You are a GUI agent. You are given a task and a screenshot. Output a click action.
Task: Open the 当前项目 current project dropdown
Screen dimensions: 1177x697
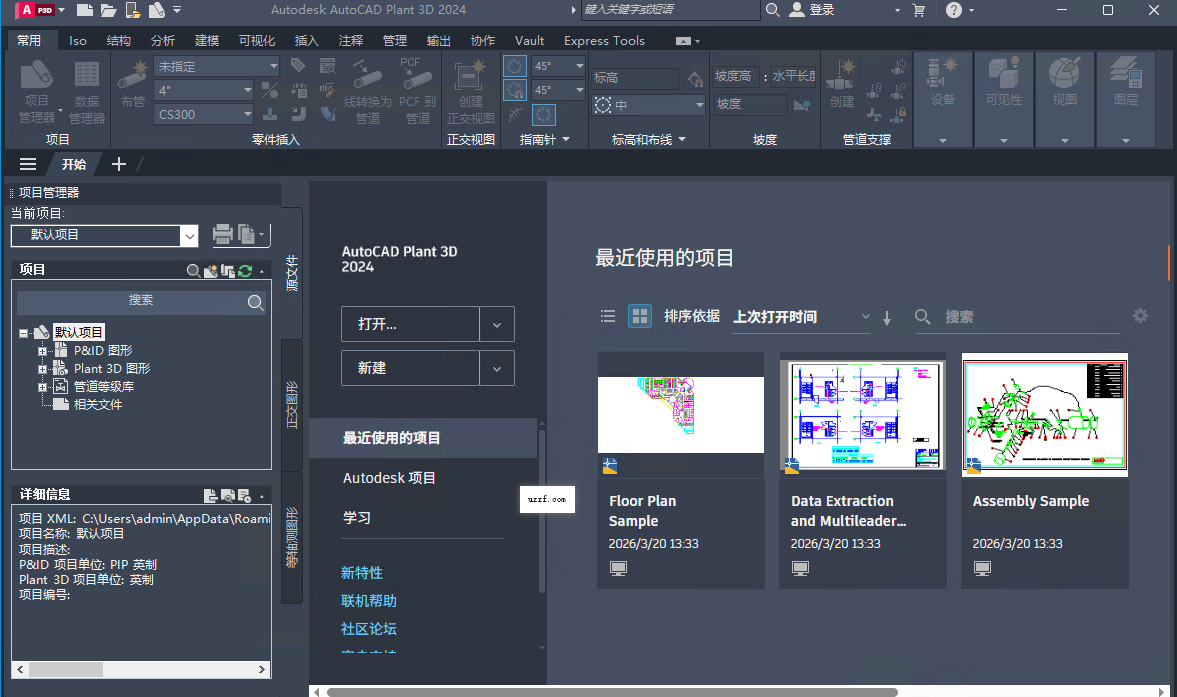(x=189, y=235)
